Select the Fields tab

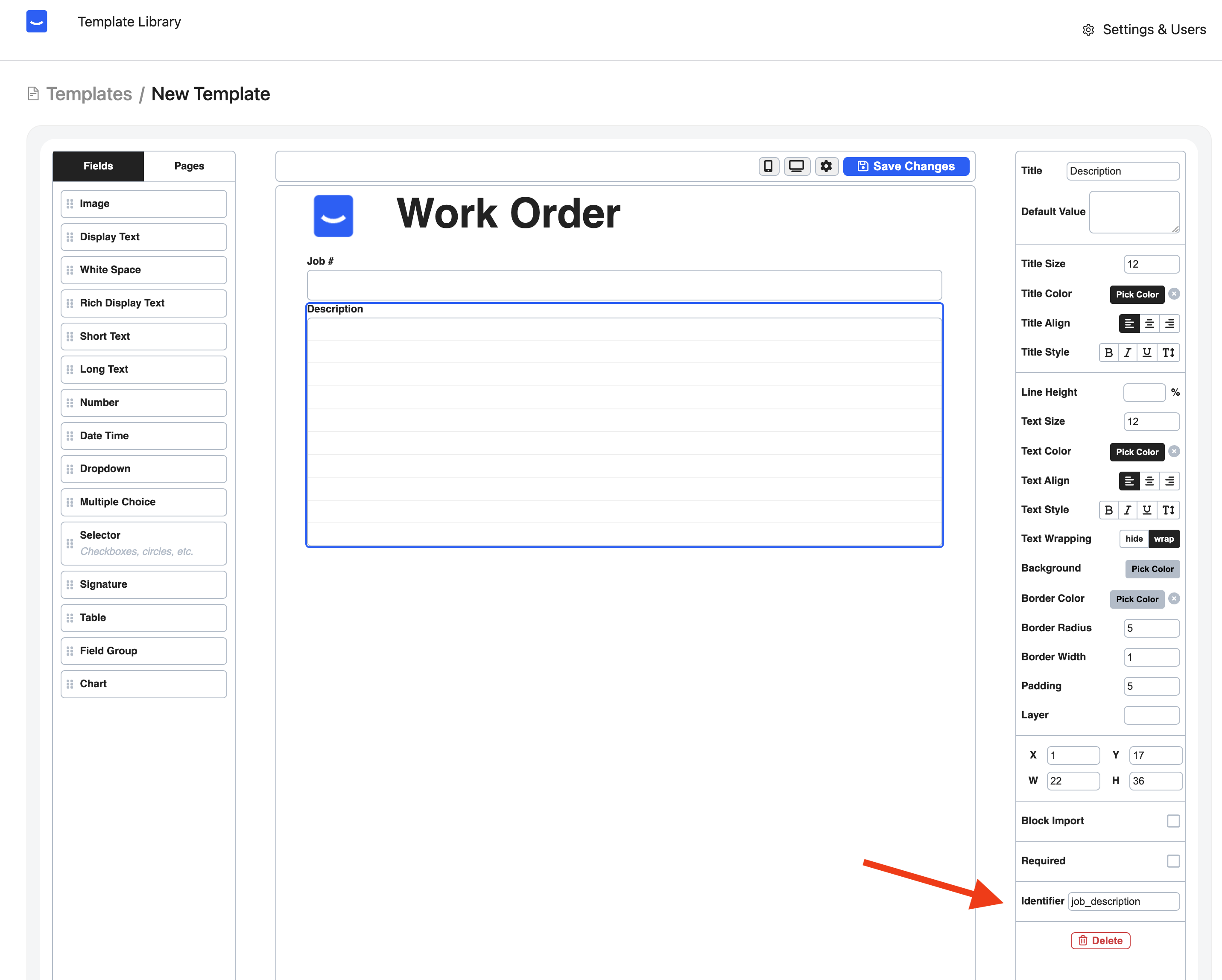(98, 166)
